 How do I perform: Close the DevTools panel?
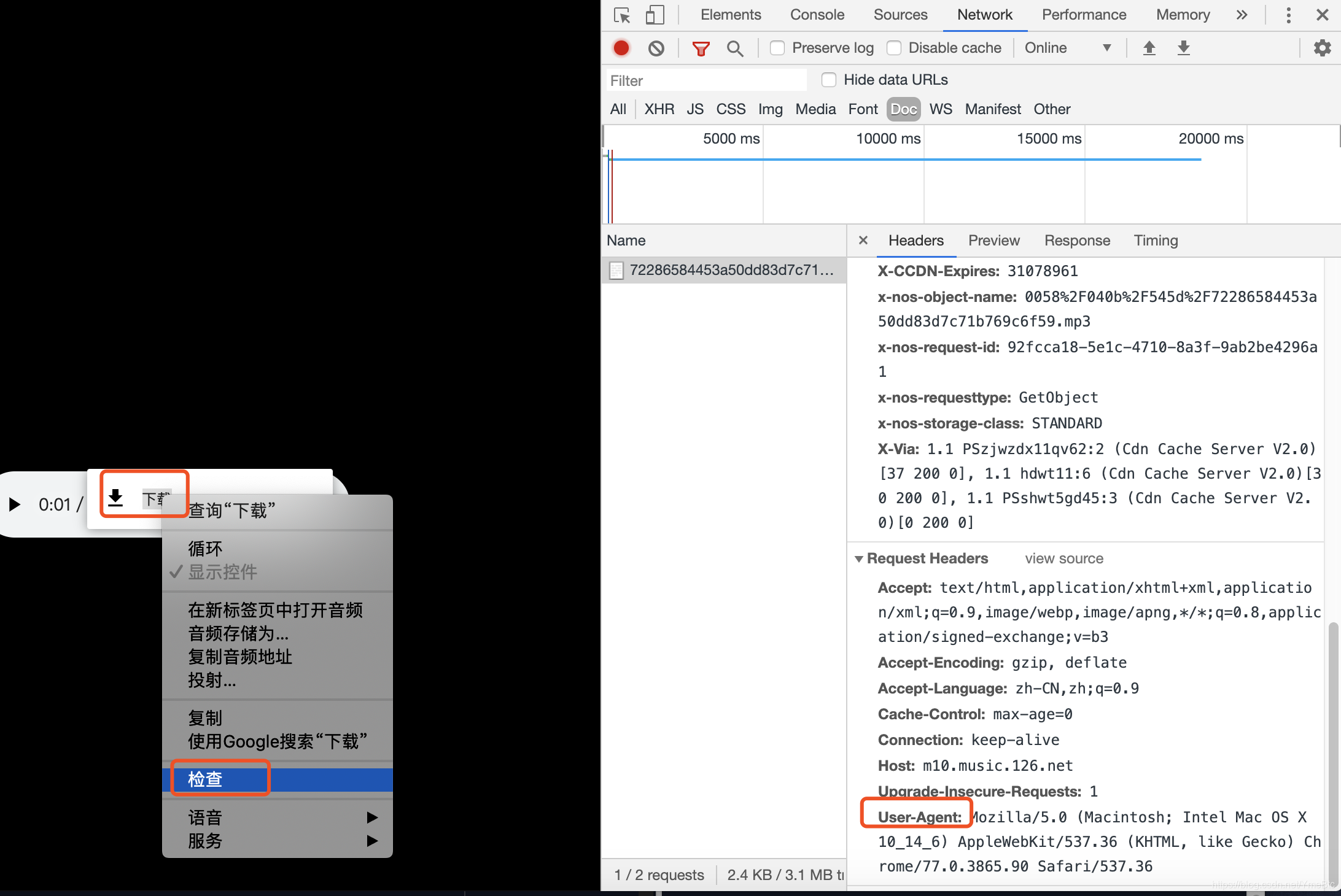click(1322, 15)
